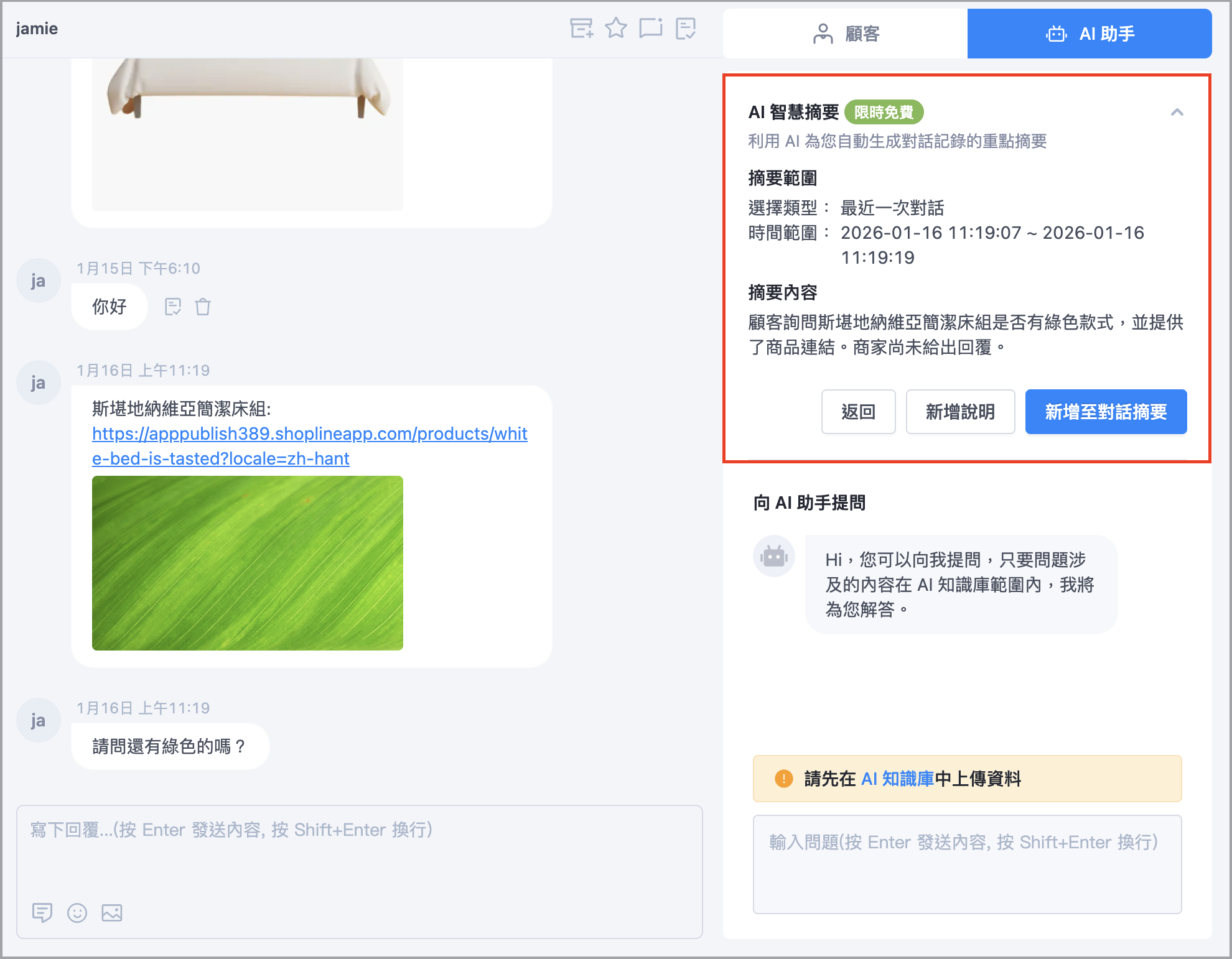Click the 新增至對話摘要 button
Screen dimensions: 1232x959
tap(1106, 412)
